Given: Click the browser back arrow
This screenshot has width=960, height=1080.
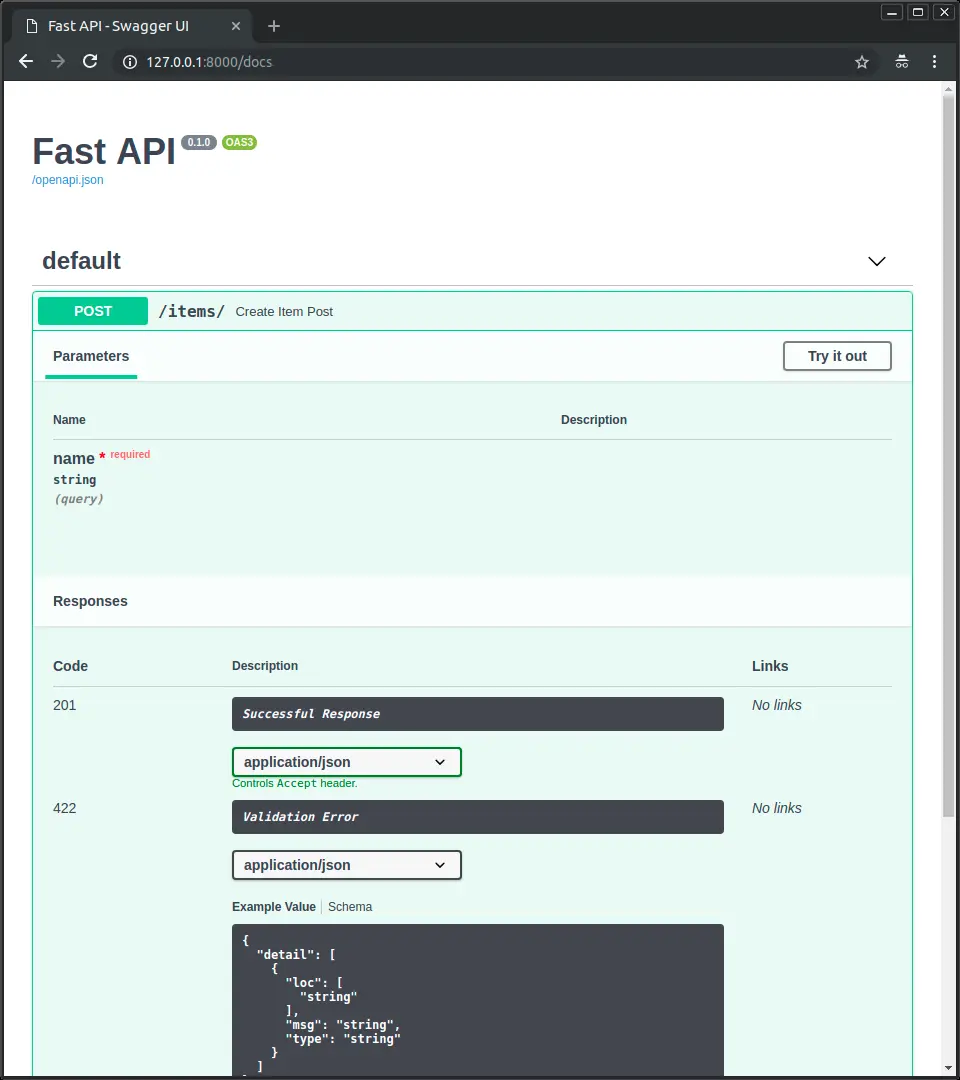Looking at the screenshot, I should pos(25,61).
